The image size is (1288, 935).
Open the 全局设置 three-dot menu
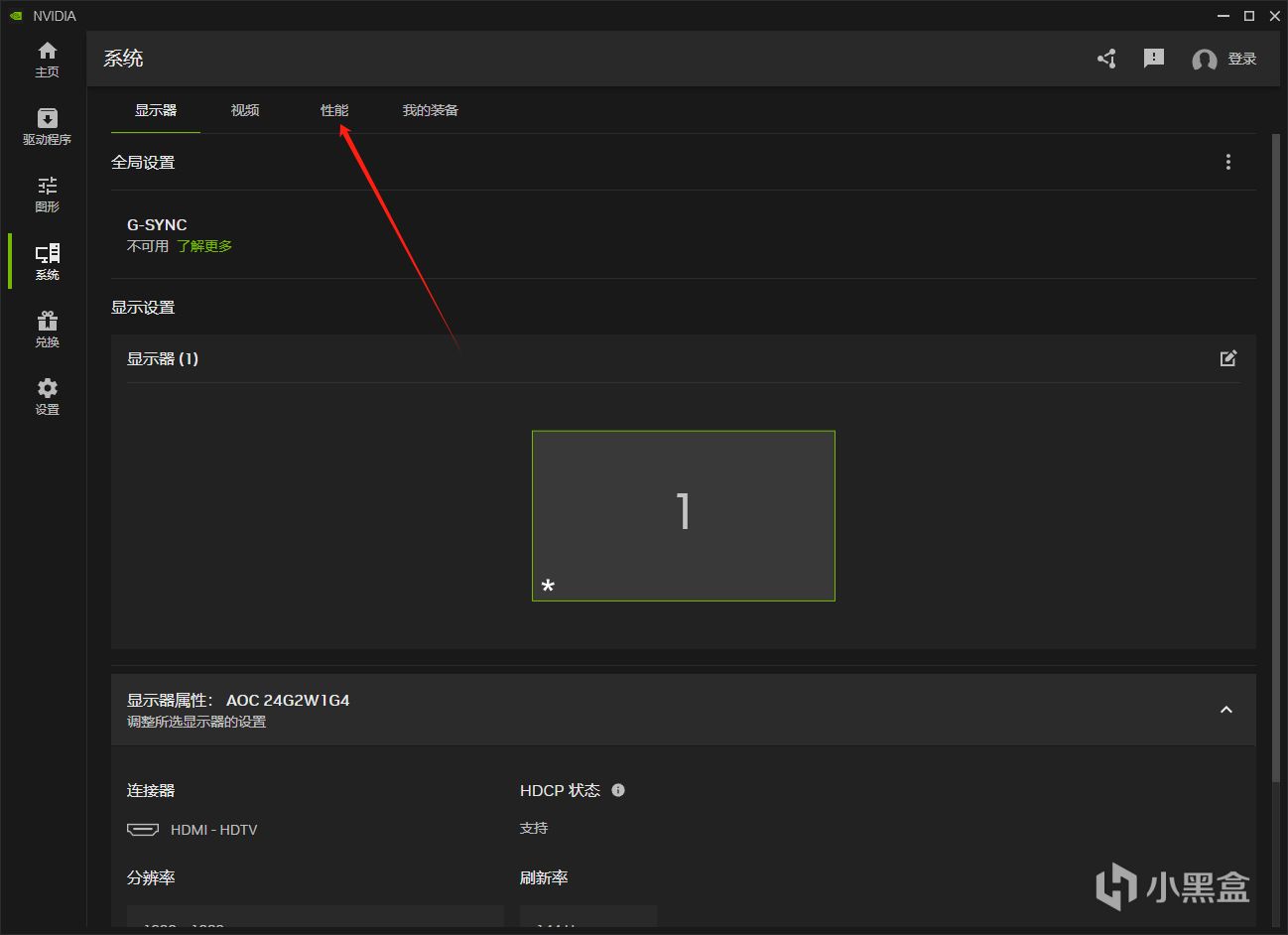(x=1228, y=162)
